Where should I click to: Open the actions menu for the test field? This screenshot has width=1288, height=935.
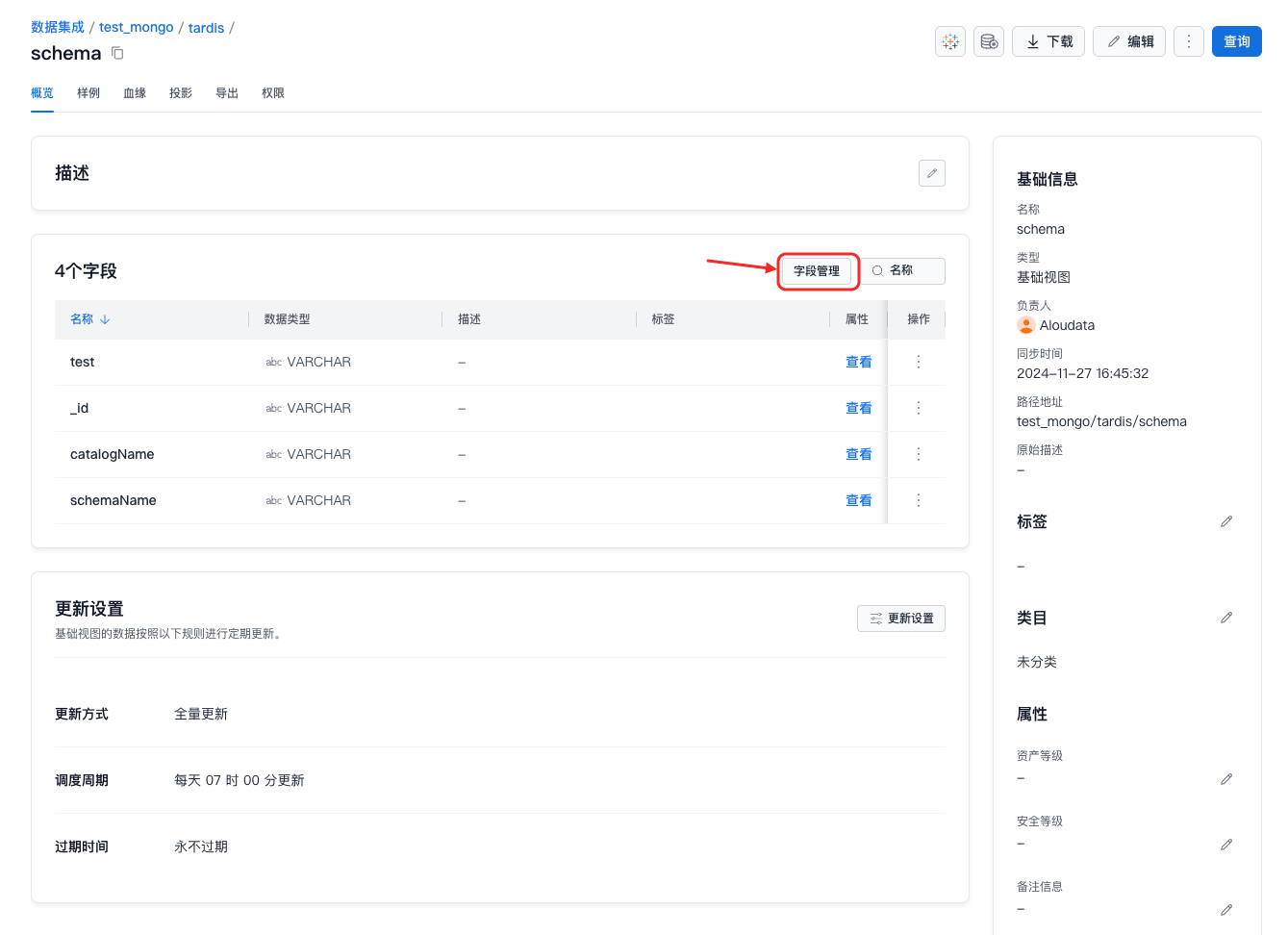coord(919,362)
